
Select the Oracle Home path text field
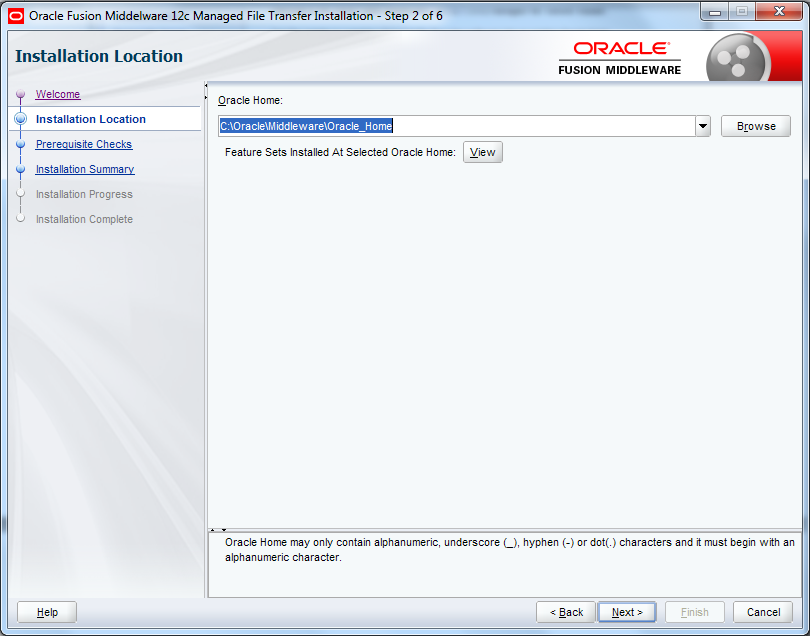coord(455,126)
